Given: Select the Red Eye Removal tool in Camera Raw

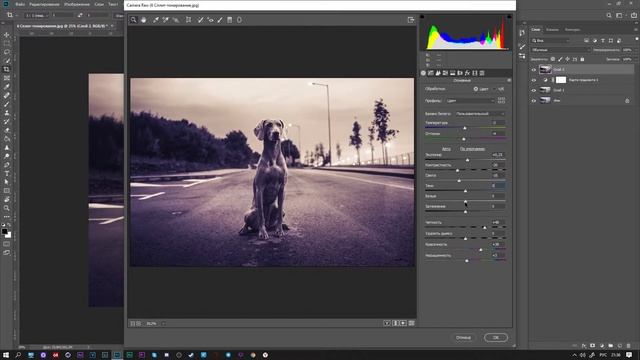Looking at the screenshot, I should coord(210,20).
